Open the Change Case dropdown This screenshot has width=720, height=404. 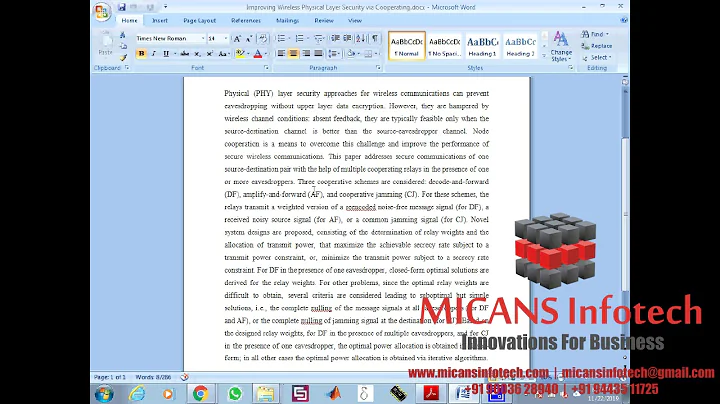(224, 54)
